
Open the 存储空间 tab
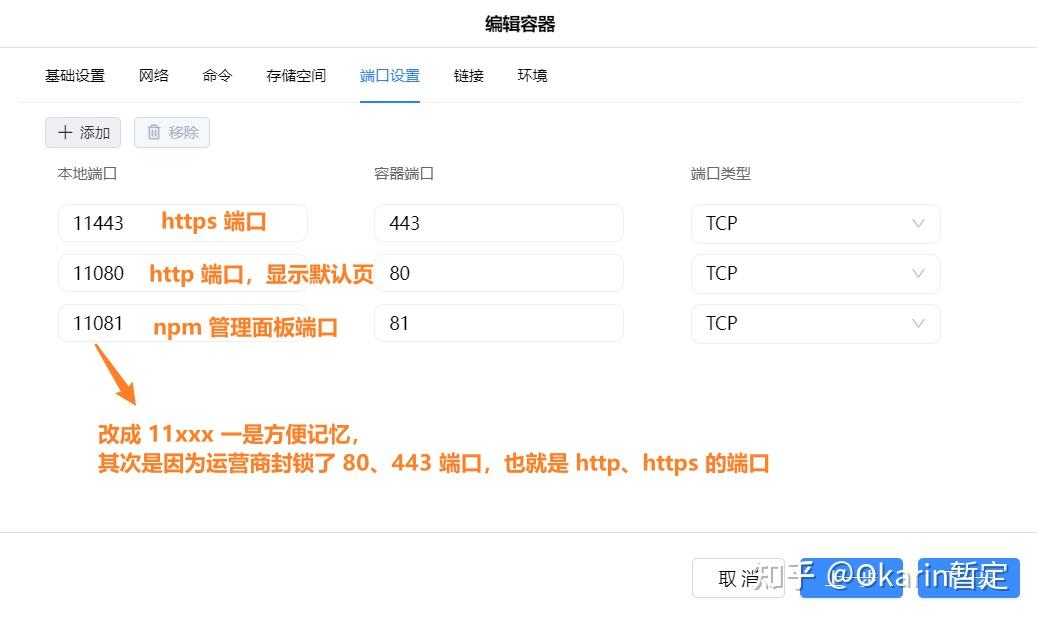(x=295, y=75)
